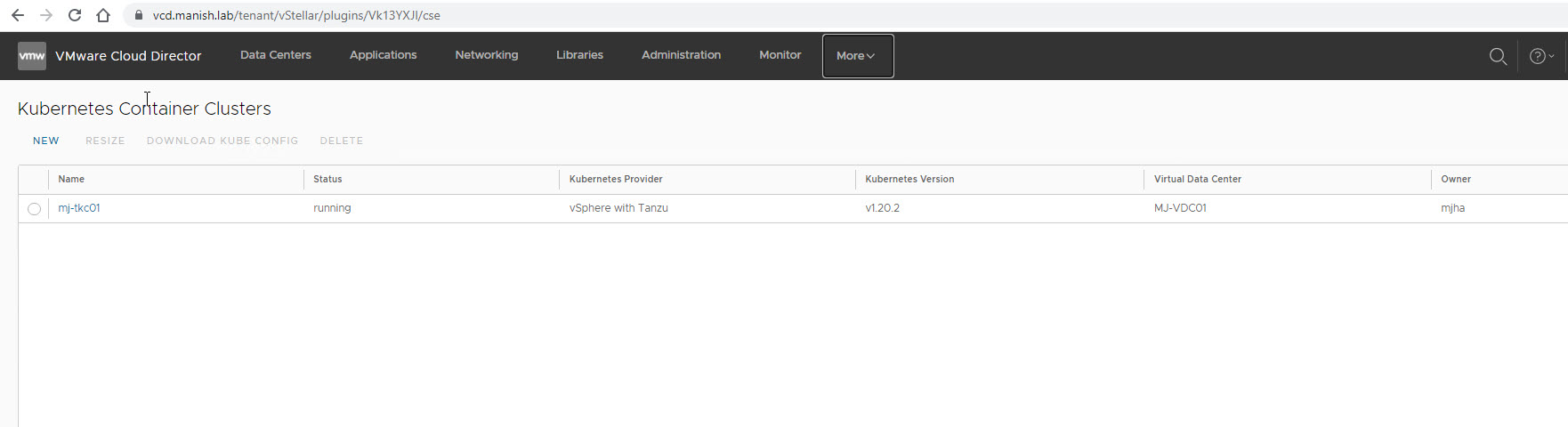The image size is (1568, 427).
Task: Reload the page with the refresh icon
Action: (x=75, y=15)
